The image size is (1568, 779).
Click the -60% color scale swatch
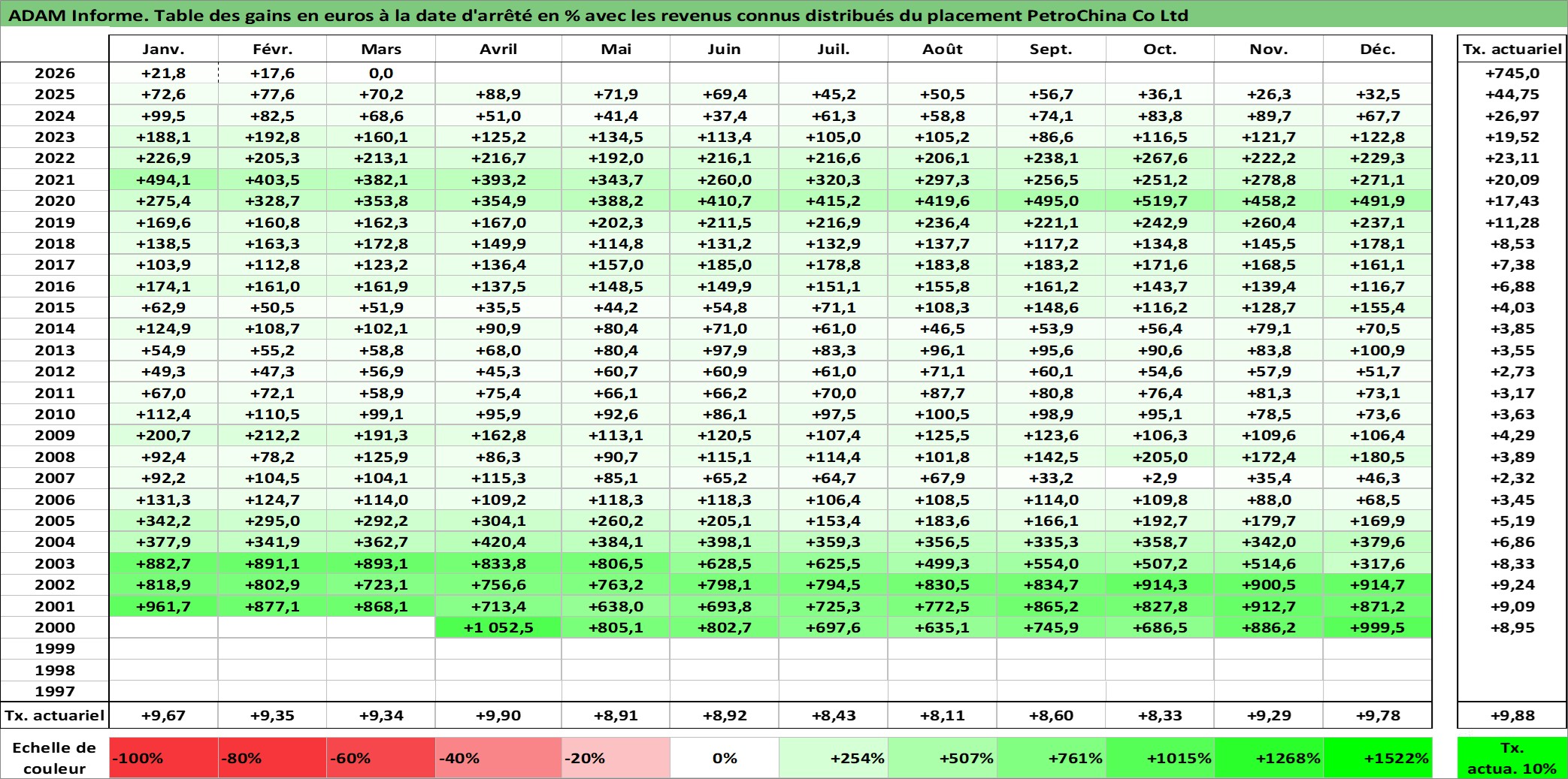coord(381,758)
